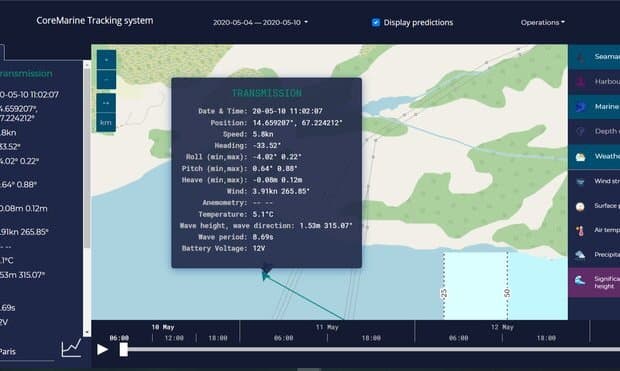620x371 pixels.
Task: Click the 11 May date label on timeline
Action: (x=327, y=327)
